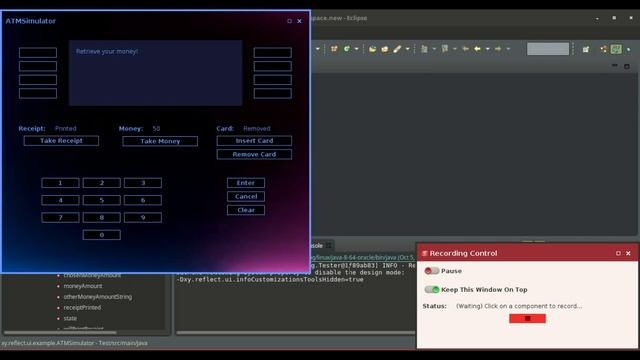Click the Next Annotation icon in Eclipse toolbar
The image size is (640, 360).
(x=424, y=49)
